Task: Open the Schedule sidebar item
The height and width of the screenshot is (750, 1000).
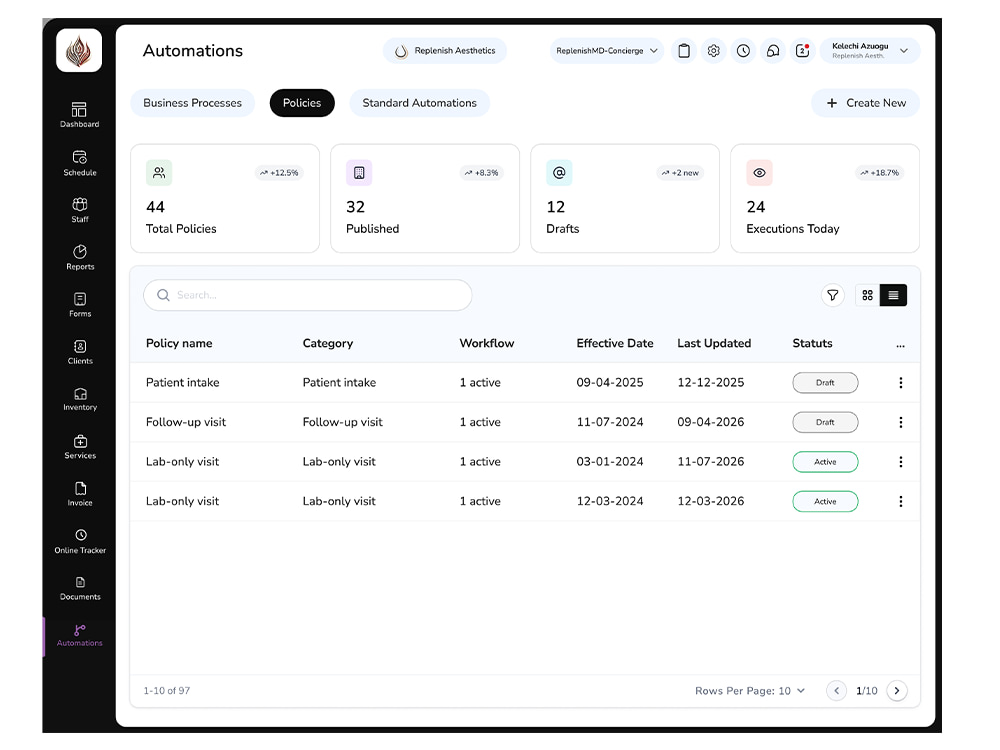Action: click(x=80, y=163)
